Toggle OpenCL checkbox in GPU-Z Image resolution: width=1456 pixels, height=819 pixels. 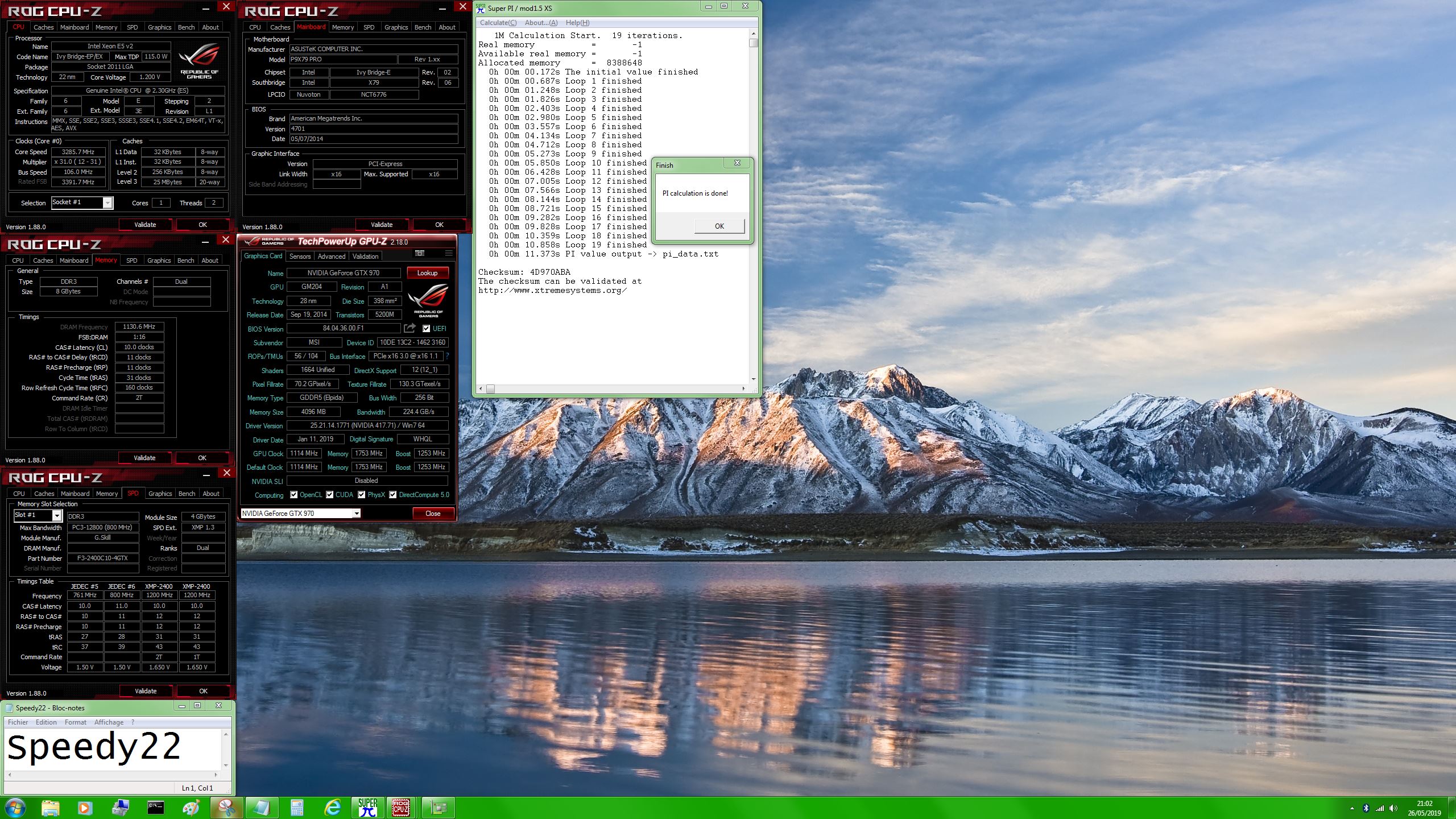click(x=293, y=495)
